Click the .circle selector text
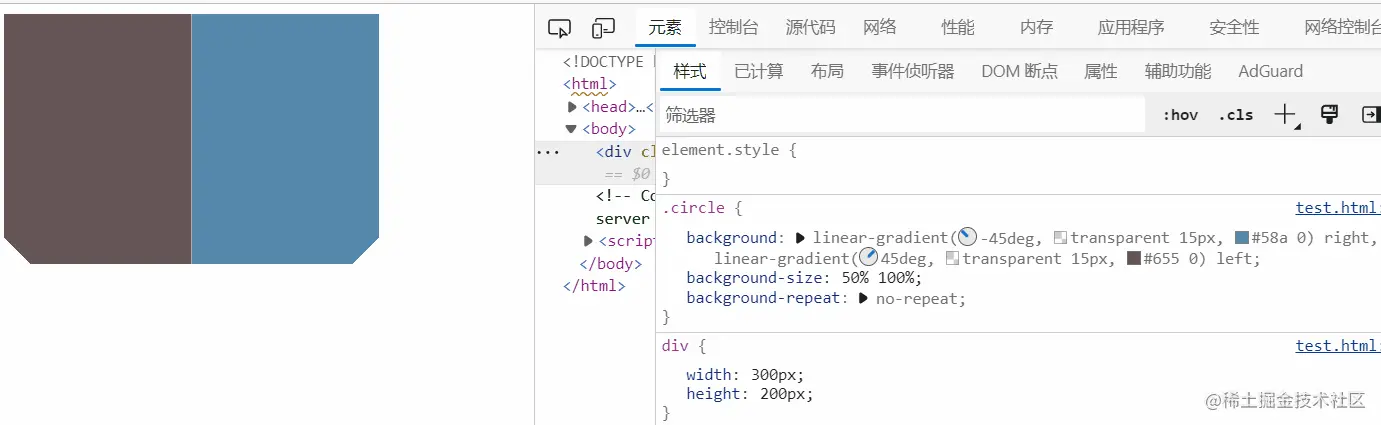The image size is (1381, 425). tap(696, 208)
